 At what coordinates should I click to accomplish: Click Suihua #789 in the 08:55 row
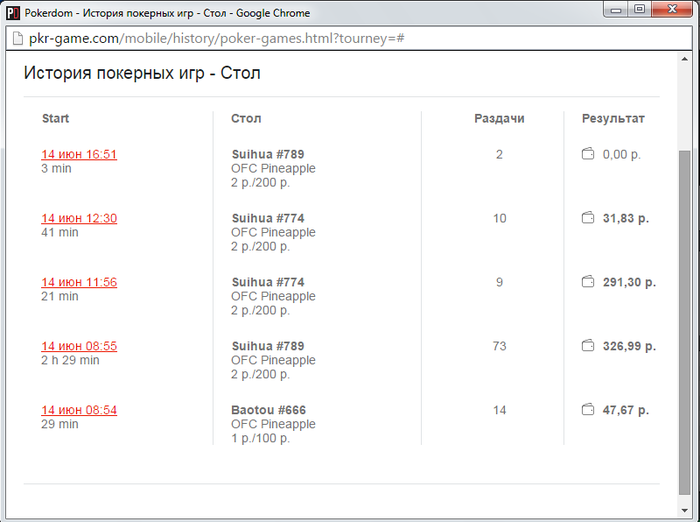(268, 346)
